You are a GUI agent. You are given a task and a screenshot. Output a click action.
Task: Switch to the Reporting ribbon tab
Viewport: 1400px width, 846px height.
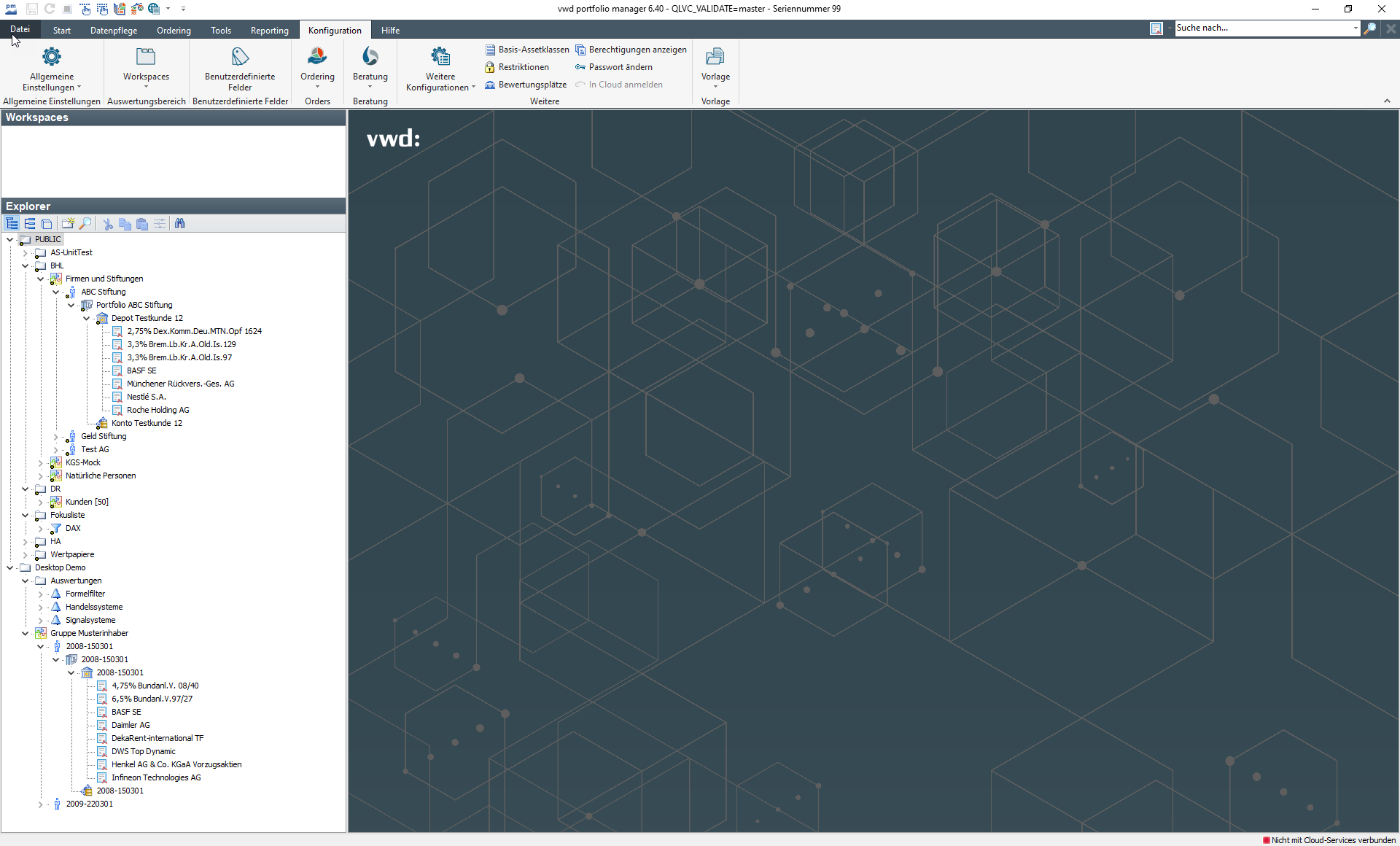(269, 31)
